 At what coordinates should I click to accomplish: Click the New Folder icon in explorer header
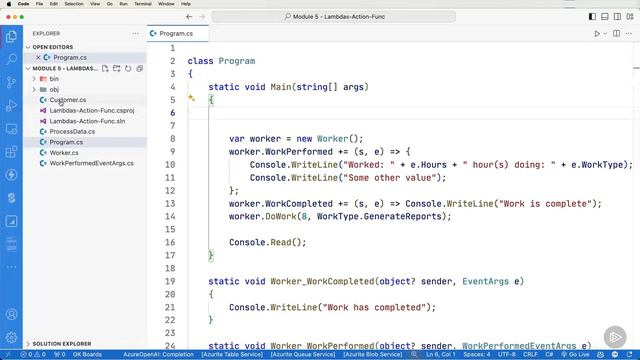click(117, 69)
